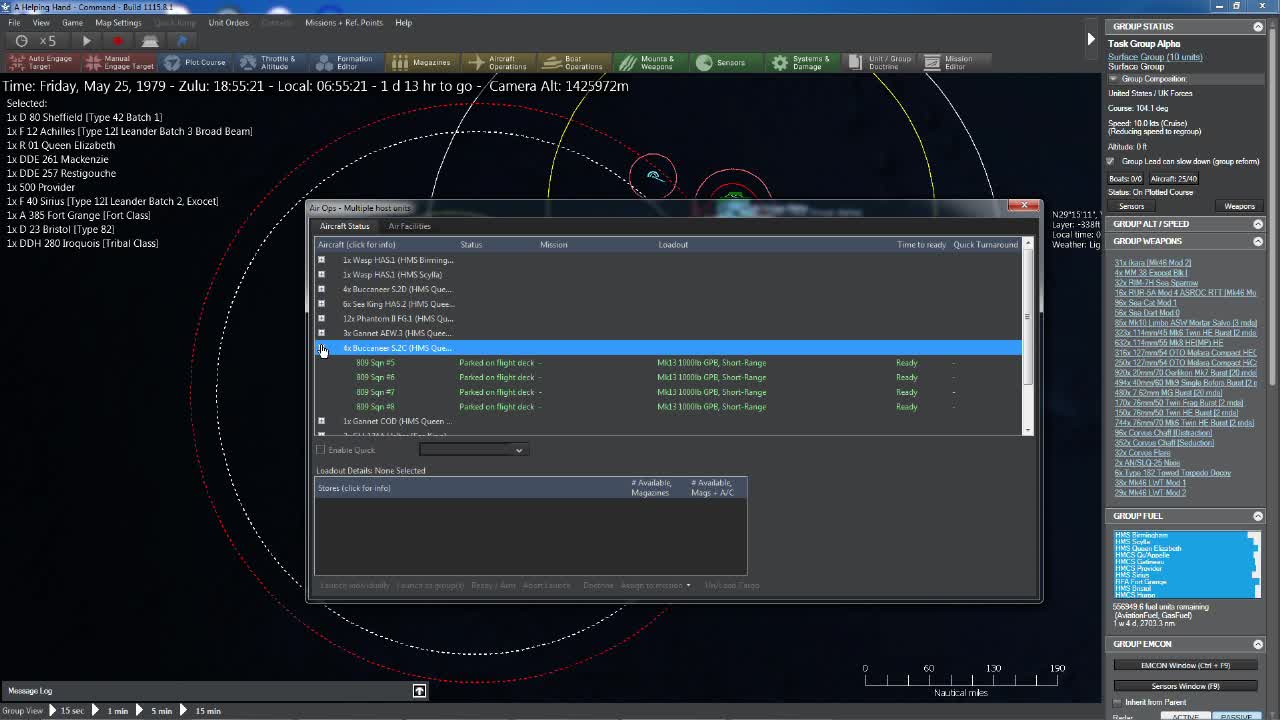Screen dimensions: 1280x720
Task: Click Sensors button in Group Status
Action: pos(1131,207)
